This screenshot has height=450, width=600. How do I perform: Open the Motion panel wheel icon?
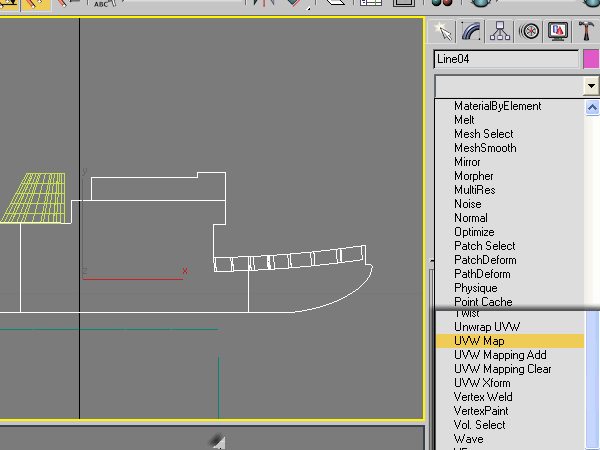pos(529,31)
